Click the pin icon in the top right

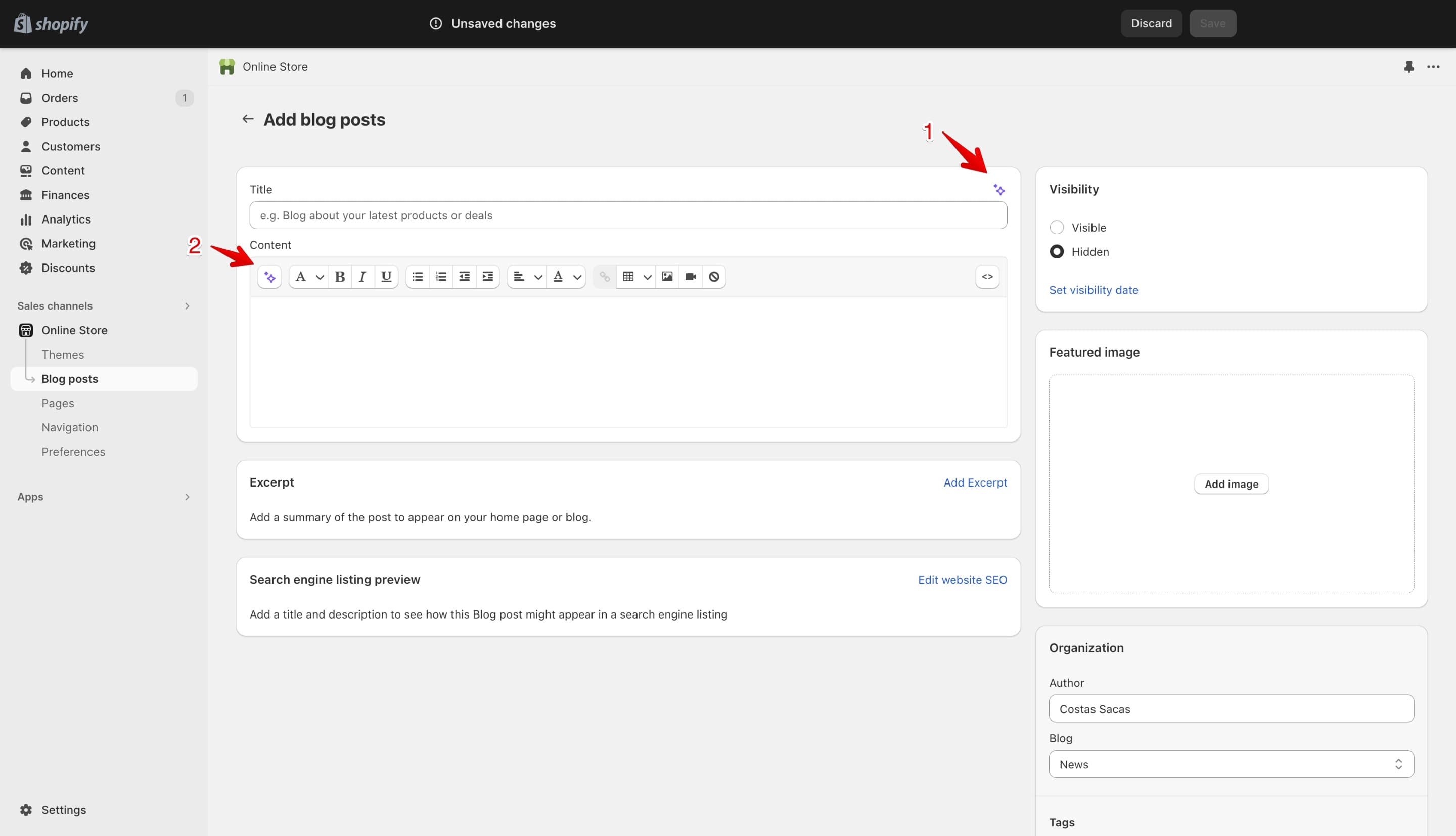pyautogui.click(x=1409, y=67)
